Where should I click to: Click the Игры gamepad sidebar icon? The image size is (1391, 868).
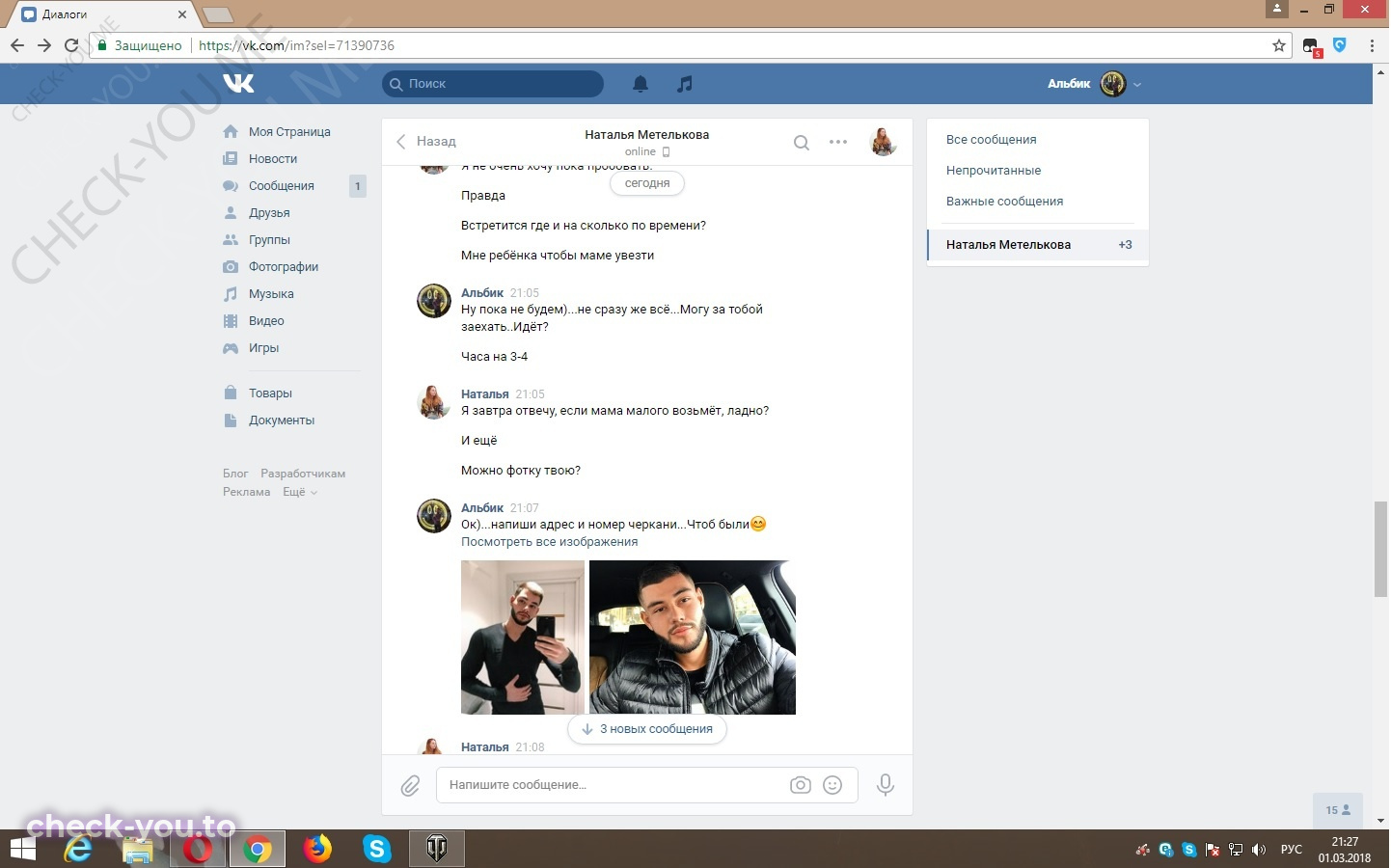pos(231,347)
